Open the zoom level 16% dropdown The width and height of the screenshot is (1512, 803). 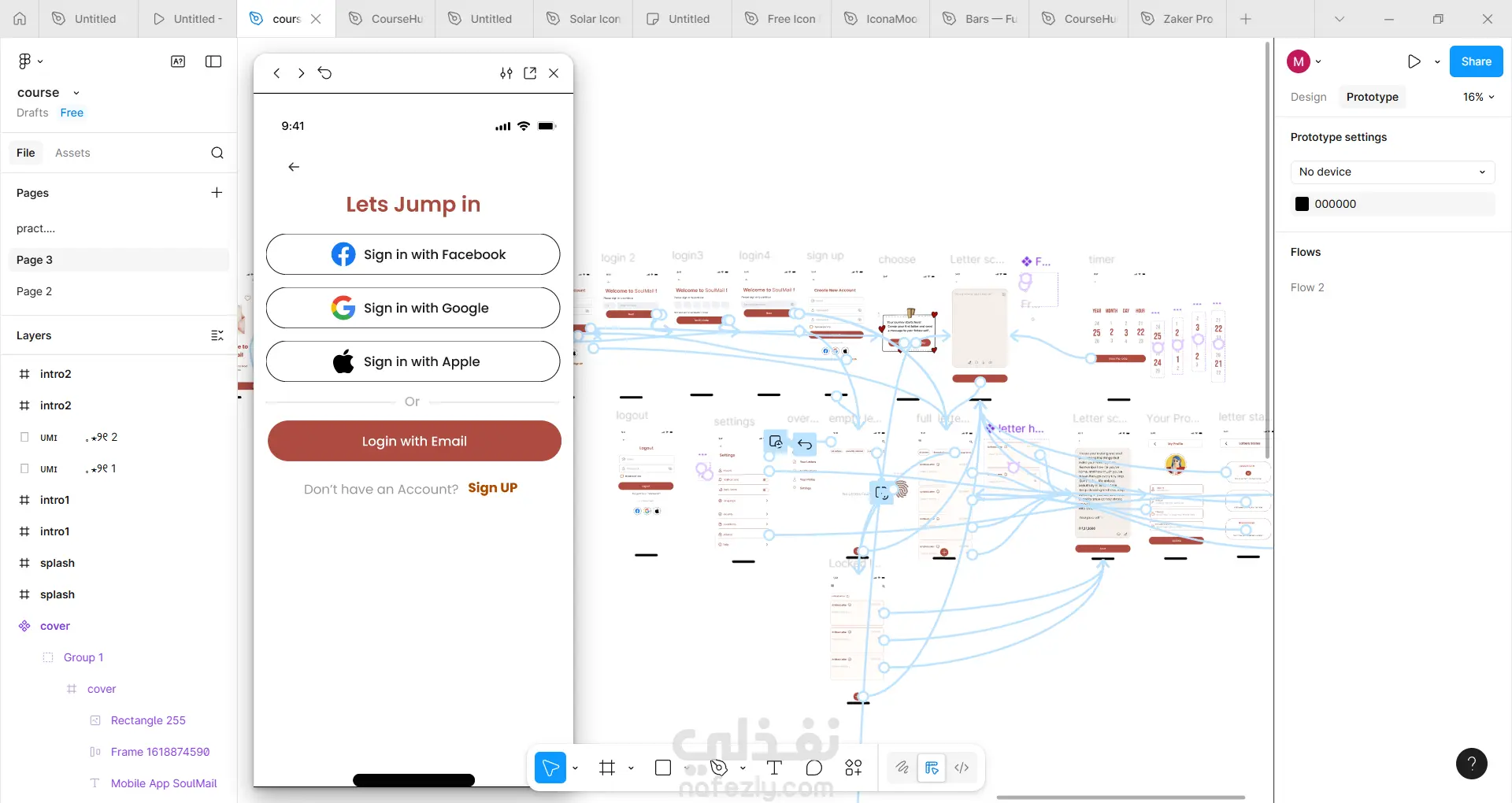(1478, 97)
